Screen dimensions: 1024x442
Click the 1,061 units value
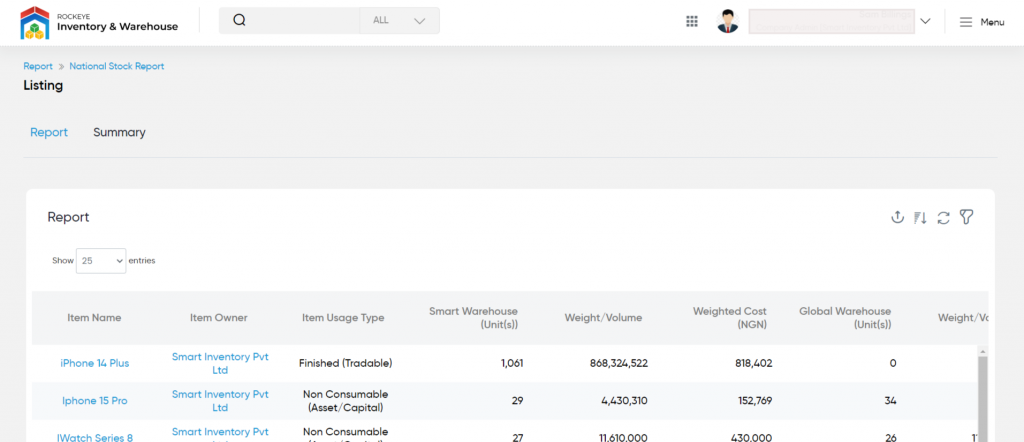pyautogui.click(x=512, y=364)
